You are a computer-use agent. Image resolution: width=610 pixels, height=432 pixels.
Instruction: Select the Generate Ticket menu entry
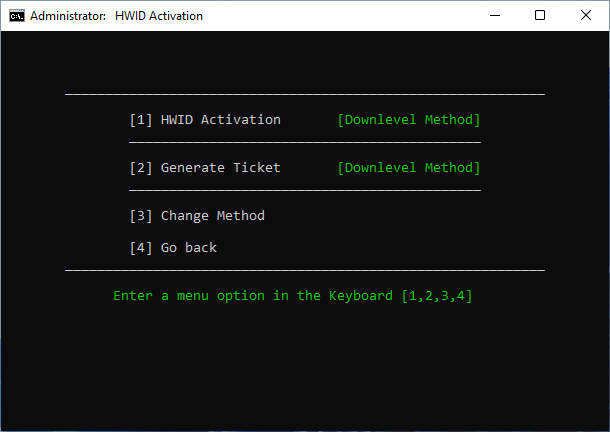[220, 168]
